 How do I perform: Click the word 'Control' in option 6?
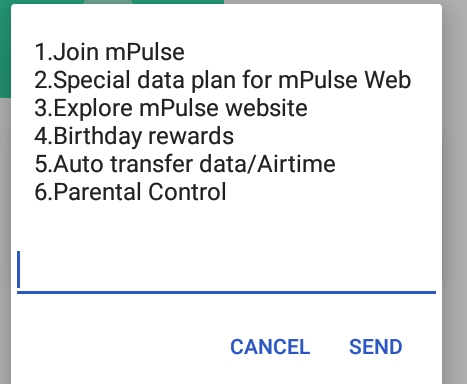pyautogui.click(x=187, y=192)
